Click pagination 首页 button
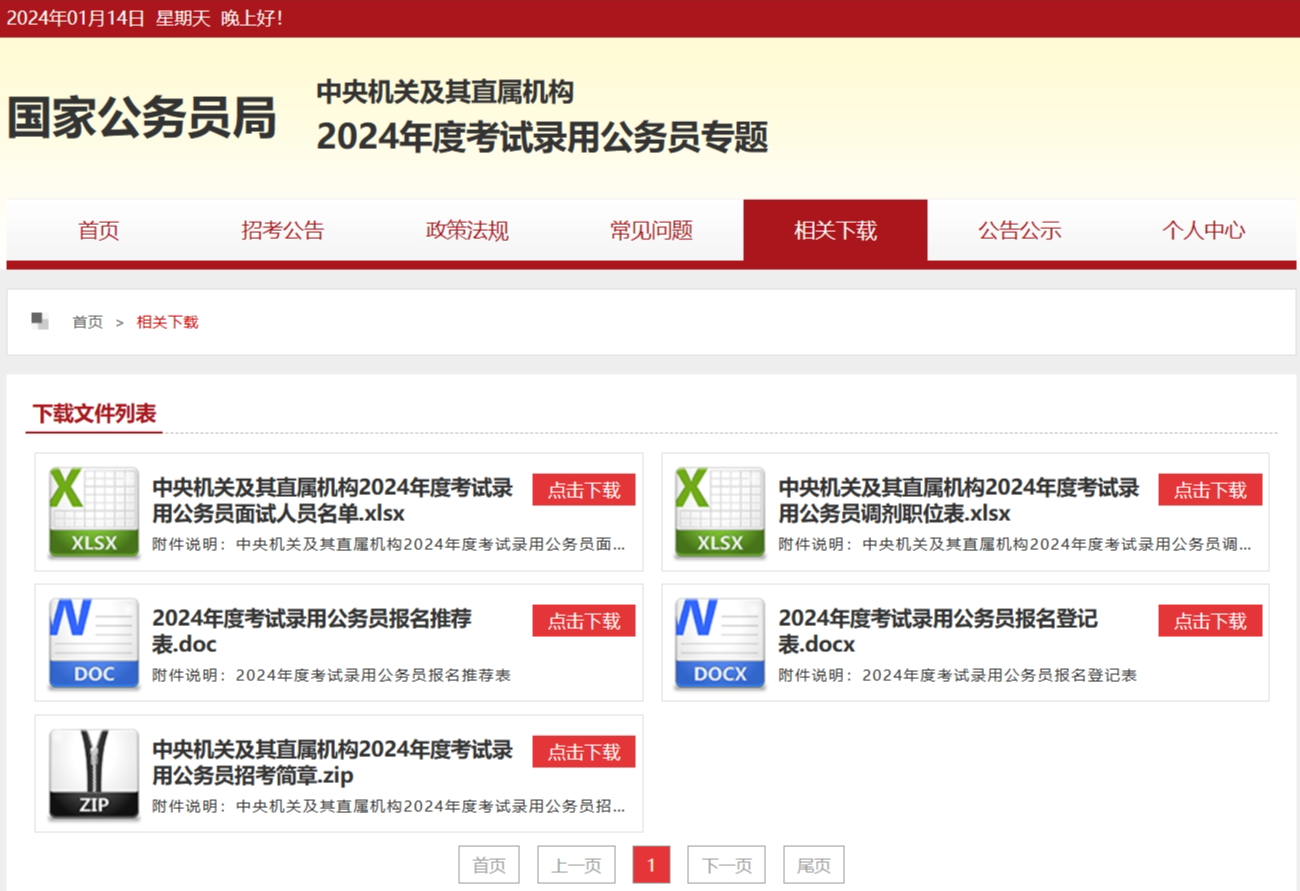The image size is (1300, 891). point(489,865)
